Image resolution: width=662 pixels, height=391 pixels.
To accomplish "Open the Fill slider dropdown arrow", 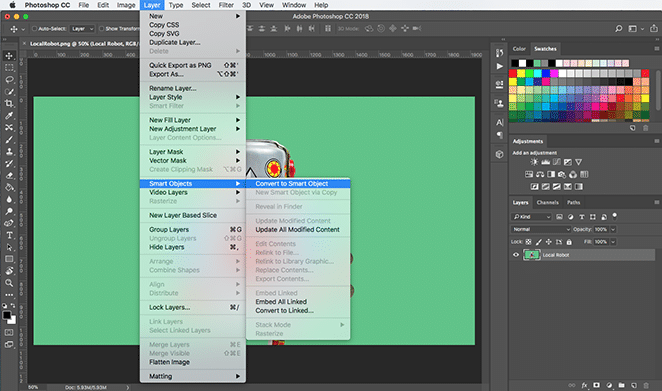I will pyautogui.click(x=613, y=242).
